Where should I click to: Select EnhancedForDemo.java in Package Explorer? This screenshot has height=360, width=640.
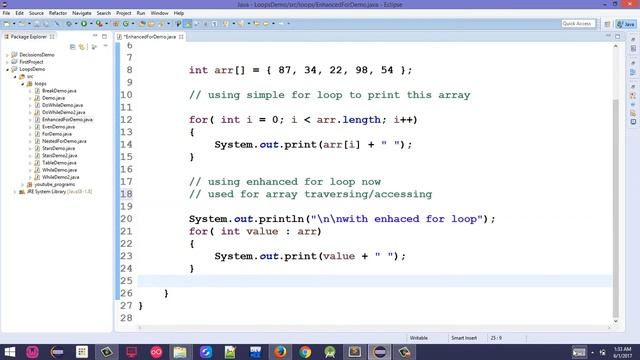coord(67,120)
